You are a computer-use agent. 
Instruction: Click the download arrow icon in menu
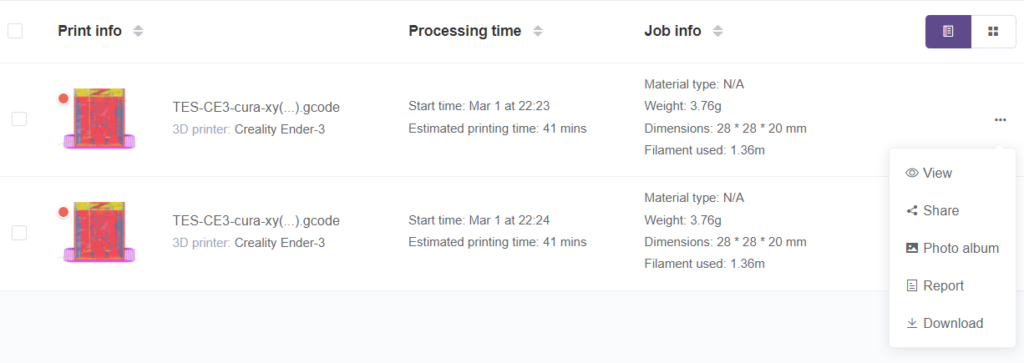coord(912,323)
